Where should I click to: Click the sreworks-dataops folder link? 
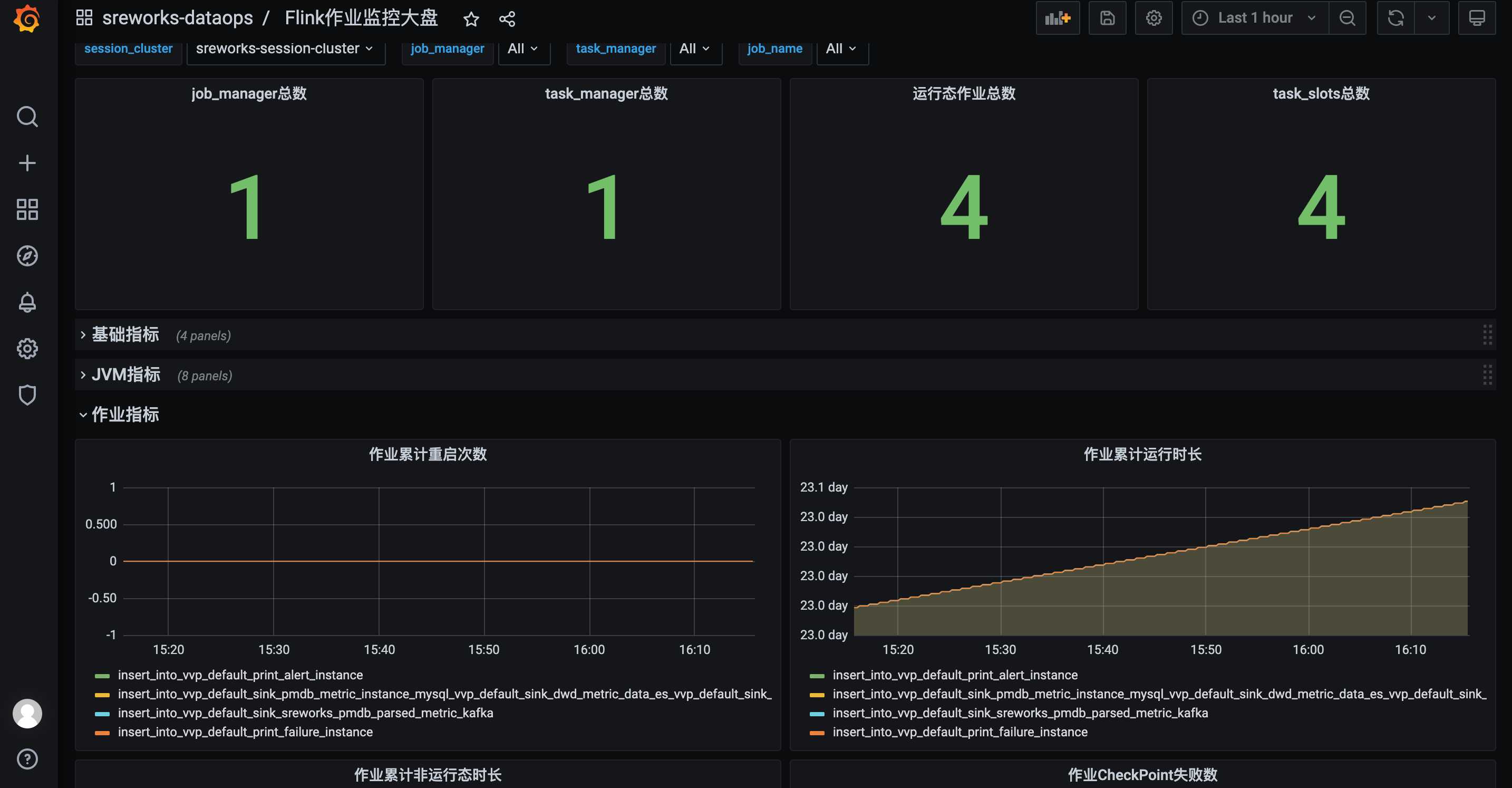point(177,18)
